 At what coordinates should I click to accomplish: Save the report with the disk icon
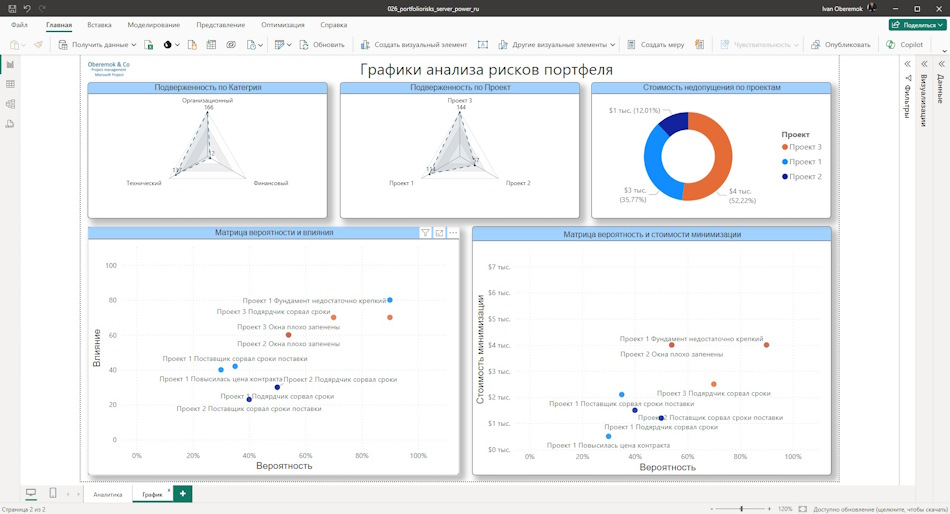[x=12, y=8]
